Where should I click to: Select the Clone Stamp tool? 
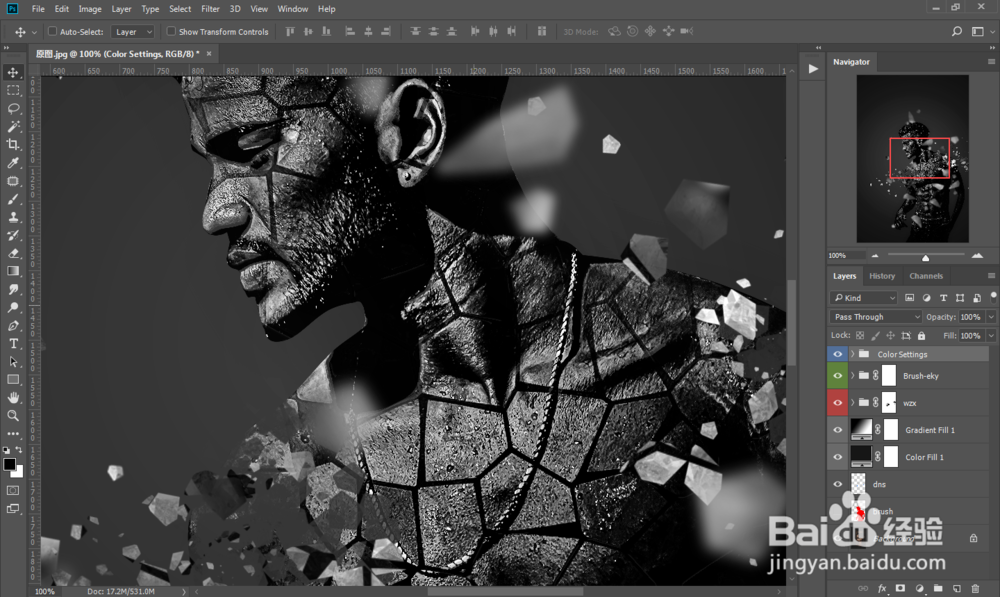point(13,217)
